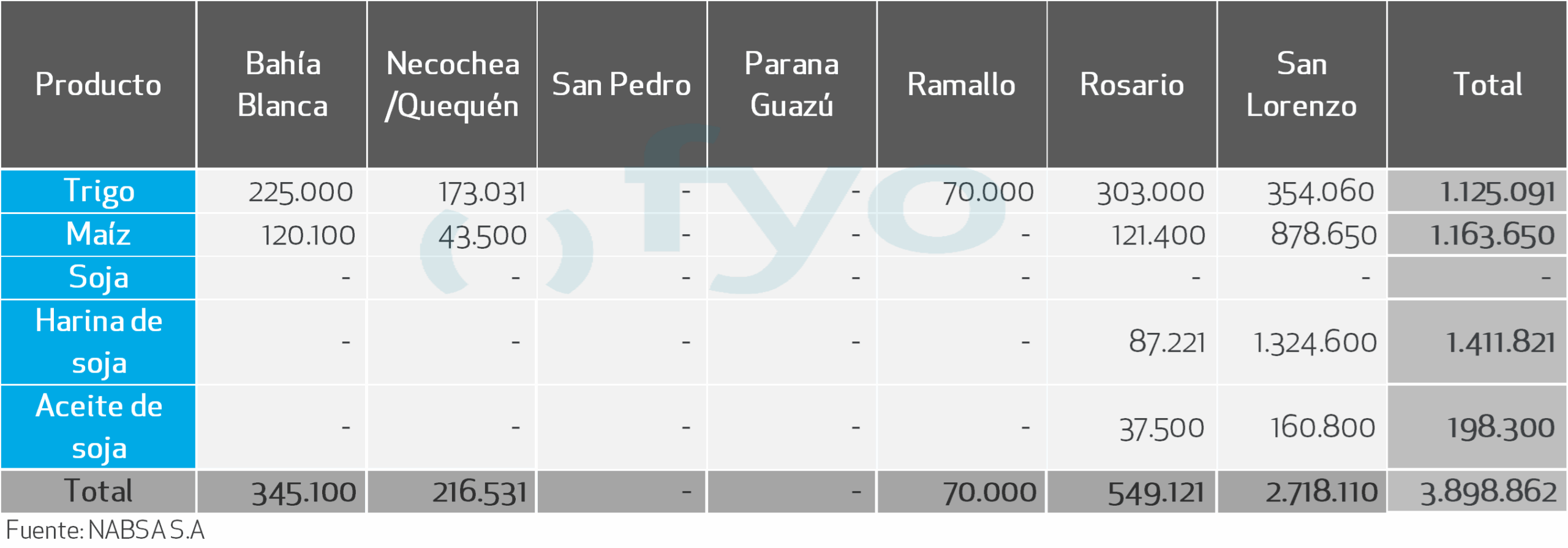The height and width of the screenshot is (548, 1568).
Task: Select the Harina de soja total 1.411.821
Action: (1500, 343)
